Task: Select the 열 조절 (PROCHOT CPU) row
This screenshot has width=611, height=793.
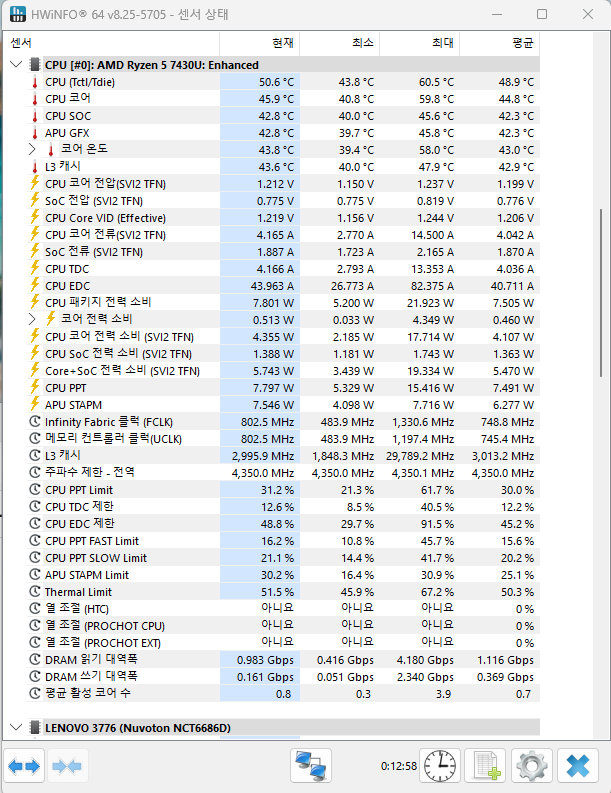Action: (283, 626)
